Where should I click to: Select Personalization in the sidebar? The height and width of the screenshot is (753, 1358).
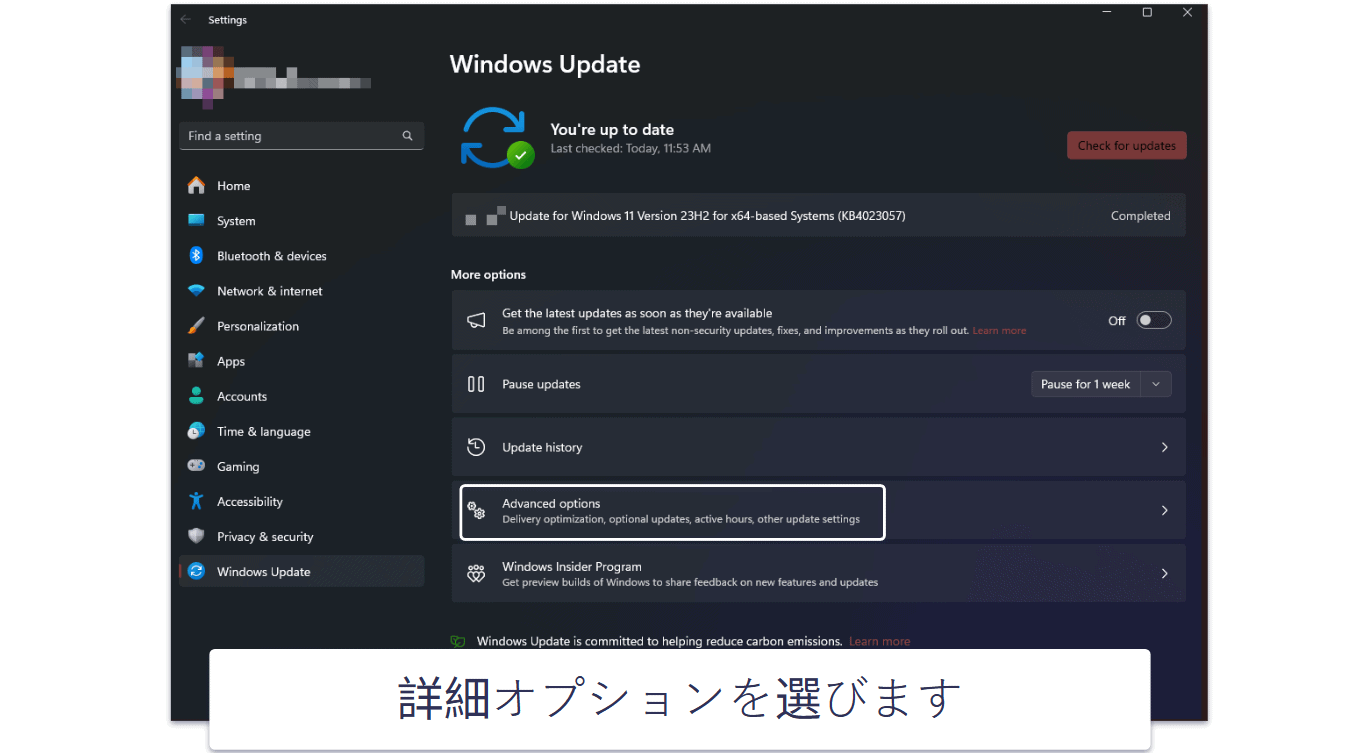301,326
